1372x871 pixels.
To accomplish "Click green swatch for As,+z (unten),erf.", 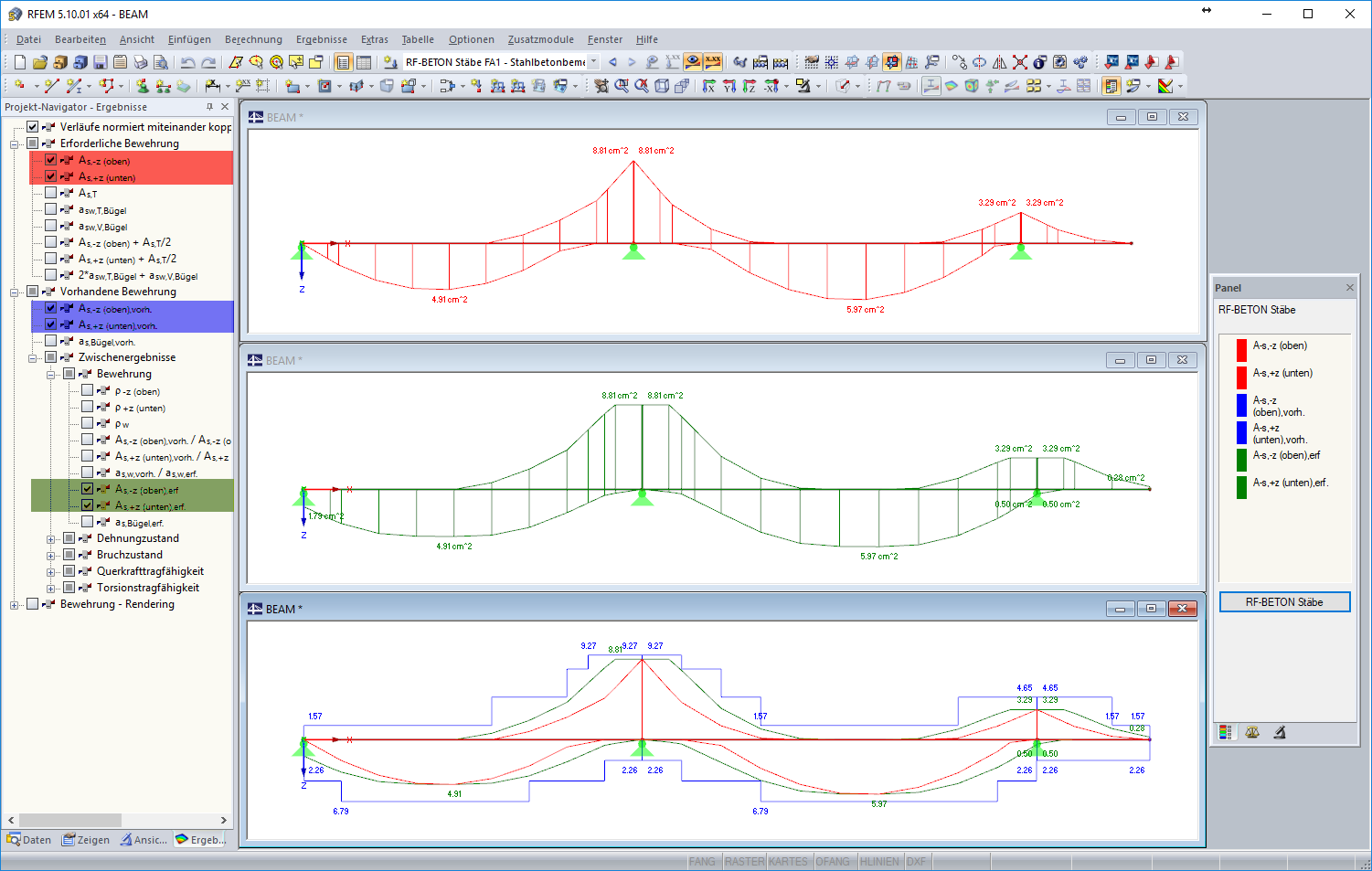I will (1241, 487).
